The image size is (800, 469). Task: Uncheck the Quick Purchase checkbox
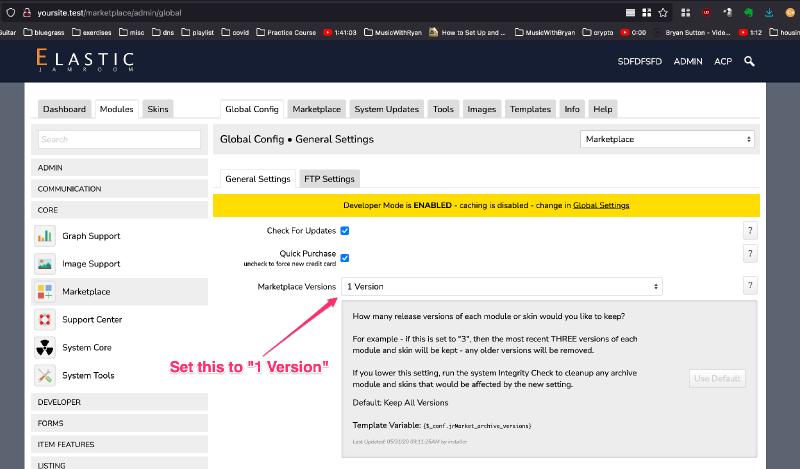click(x=345, y=258)
